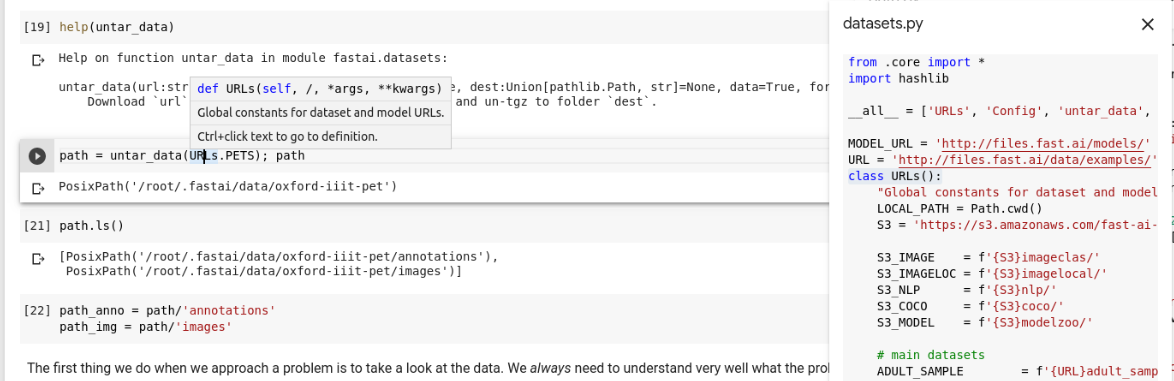Image resolution: width=1174 pixels, height=381 pixels.
Task: Click output icon of help(untar_data) cell
Action: pyautogui.click(x=37, y=60)
